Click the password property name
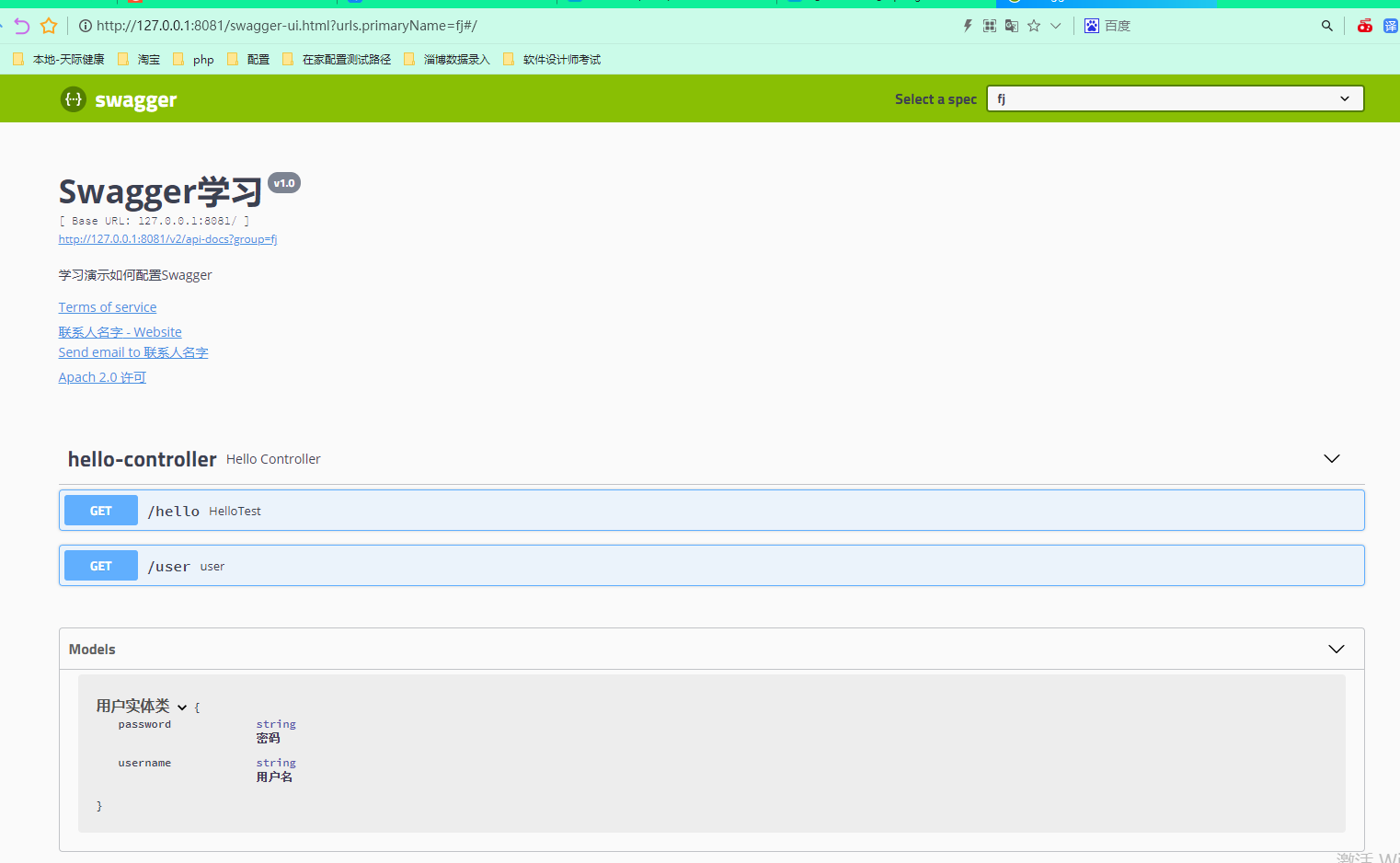 144,725
